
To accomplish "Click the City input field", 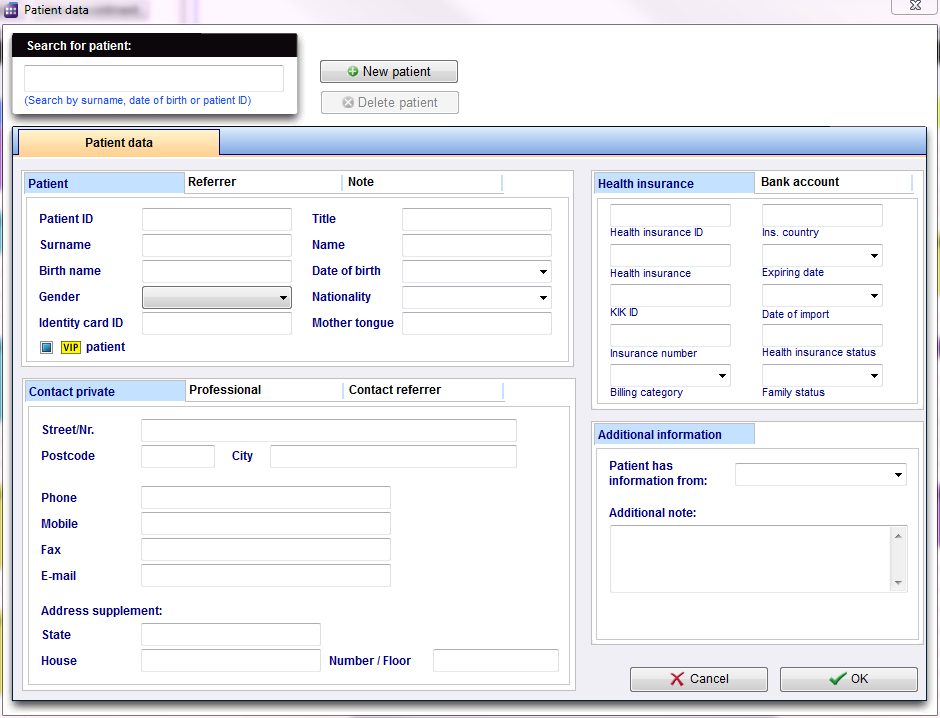I will 393,457.
